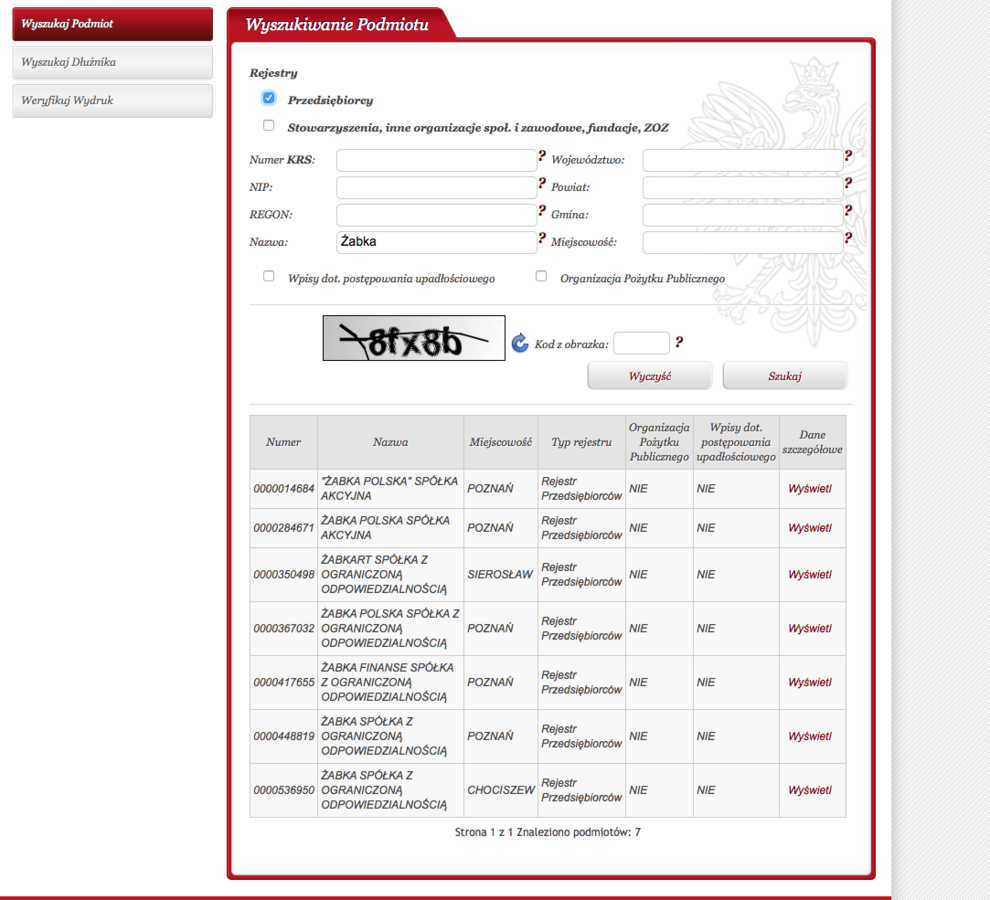Open Wyświetl link for KRS 0000284671
The height and width of the screenshot is (900, 990).
click(810, 528)
